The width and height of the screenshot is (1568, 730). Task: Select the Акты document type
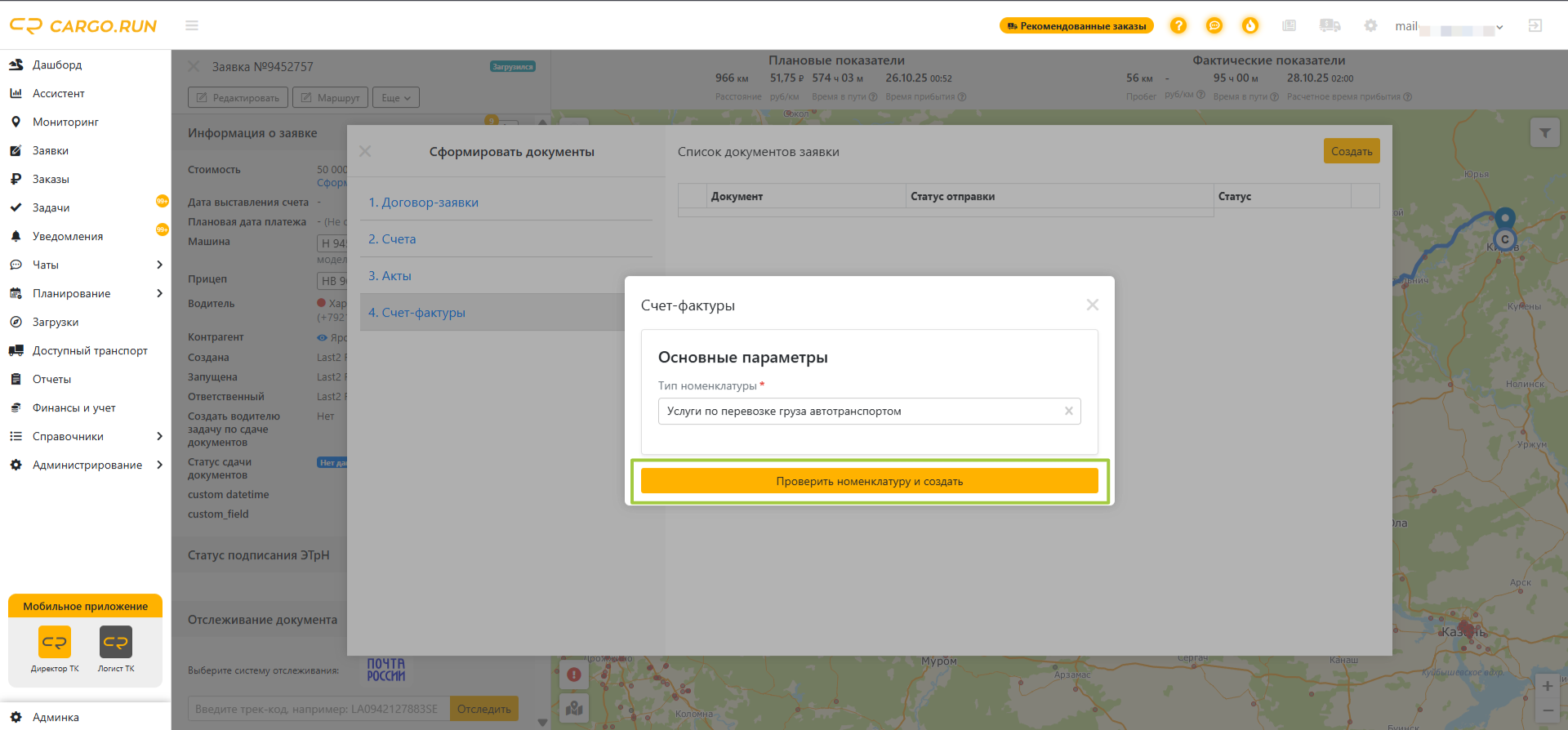click(390, 276)
